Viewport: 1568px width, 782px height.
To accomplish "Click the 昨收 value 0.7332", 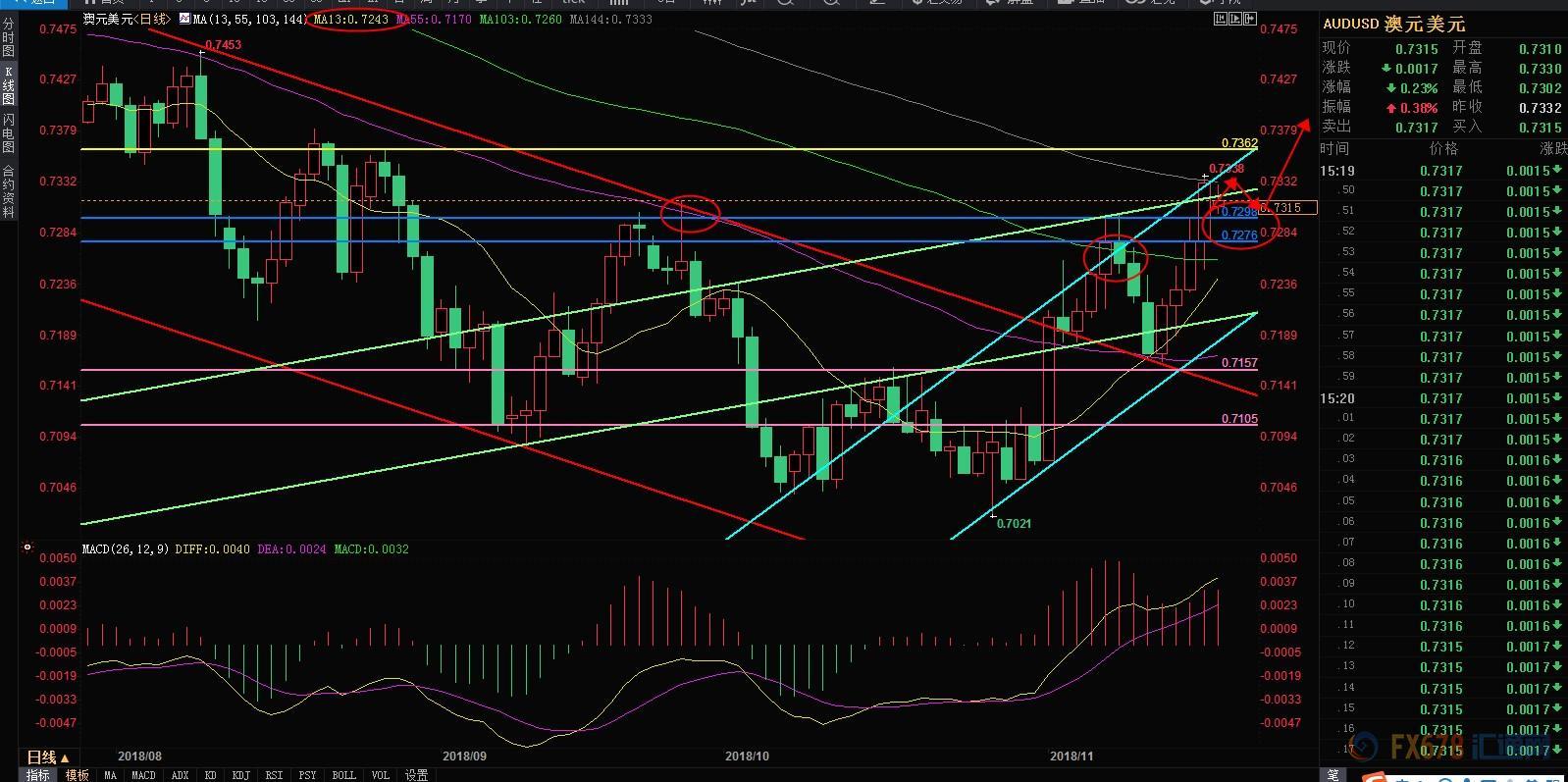I will tap(1541, 108).
